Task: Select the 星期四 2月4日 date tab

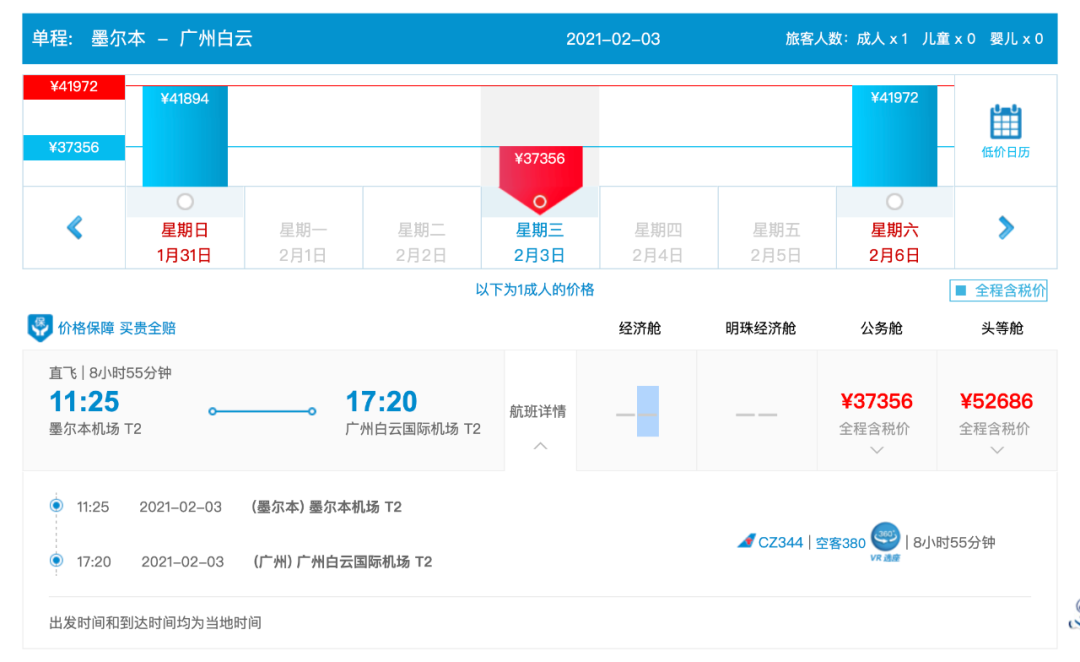Action: 658,242
